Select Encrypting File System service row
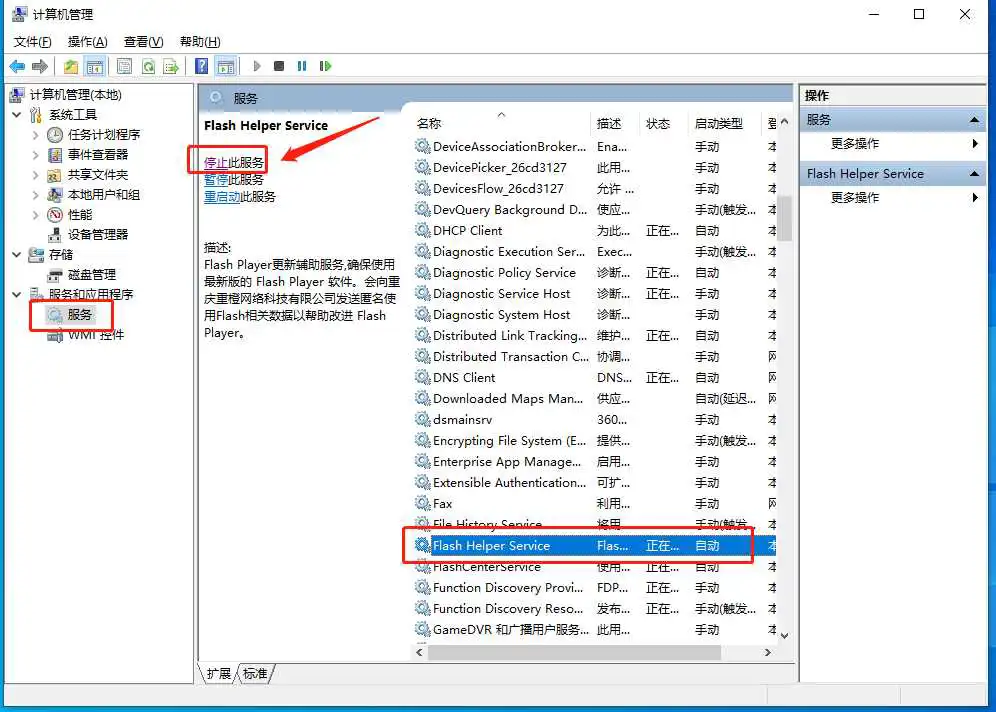The image size is (996, 712). point(594,441)
